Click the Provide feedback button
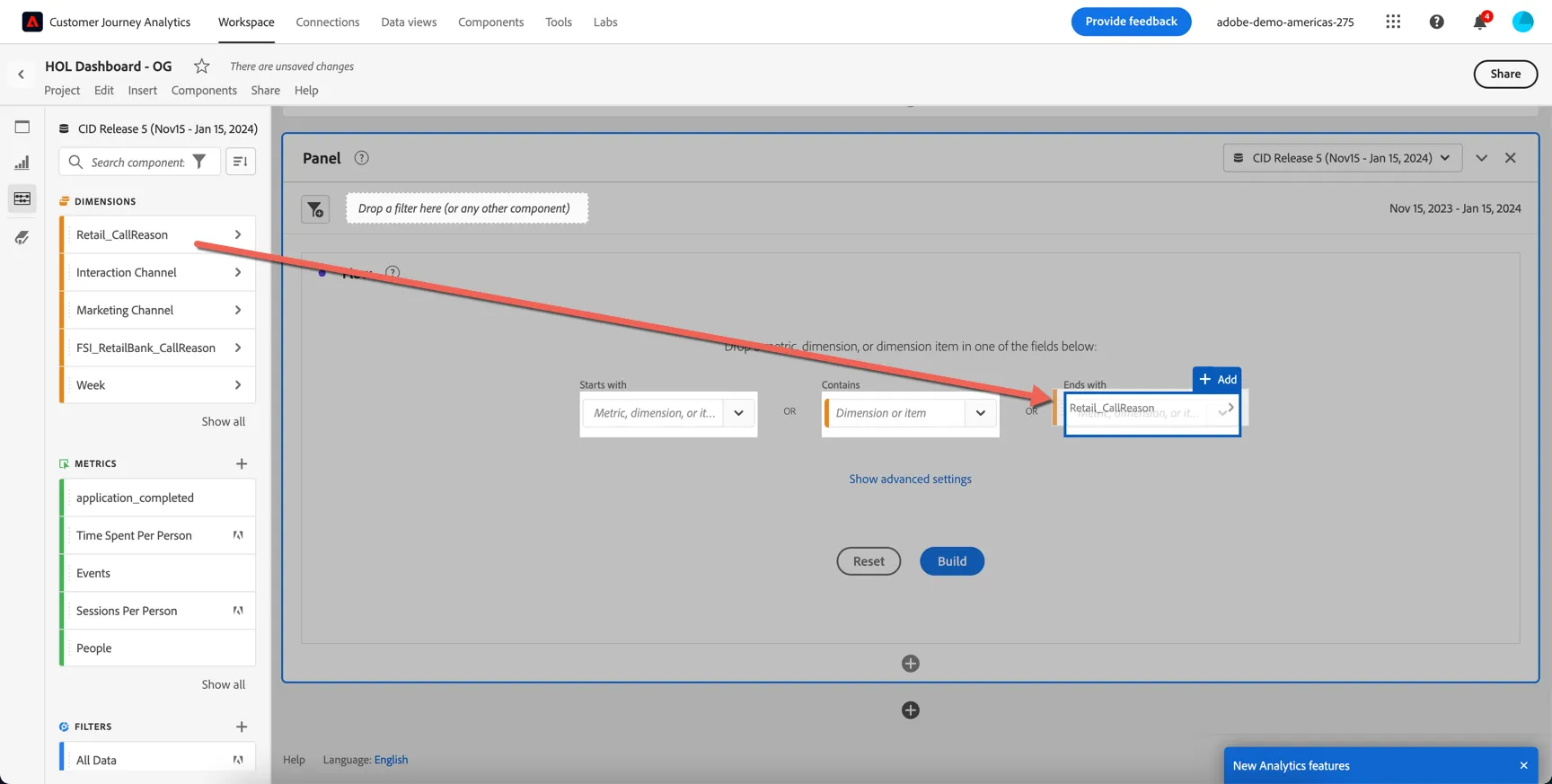 pos(1131,22)
